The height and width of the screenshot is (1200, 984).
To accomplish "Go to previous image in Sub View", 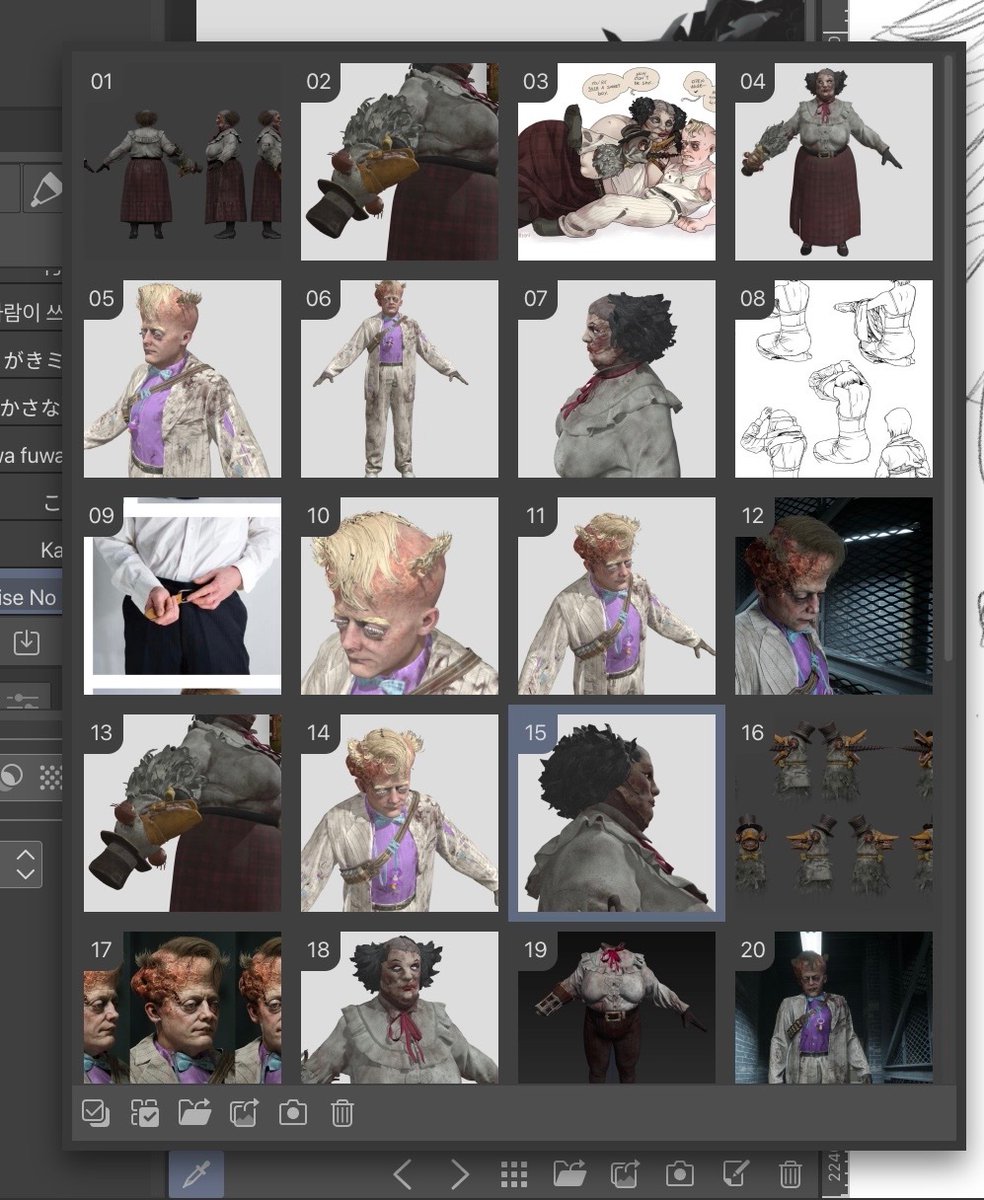I will point(403,1174).
